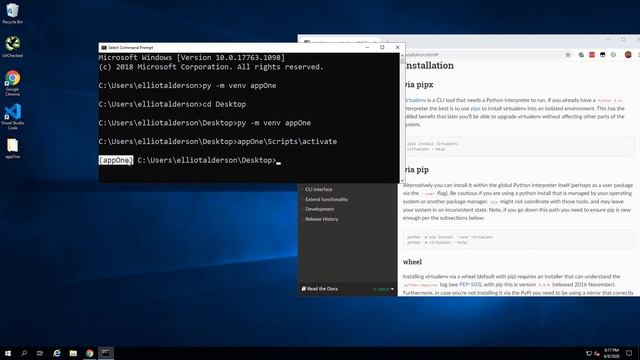
Task: Click the green circular Chrome extension icon
Action: (x=613, y=55)
